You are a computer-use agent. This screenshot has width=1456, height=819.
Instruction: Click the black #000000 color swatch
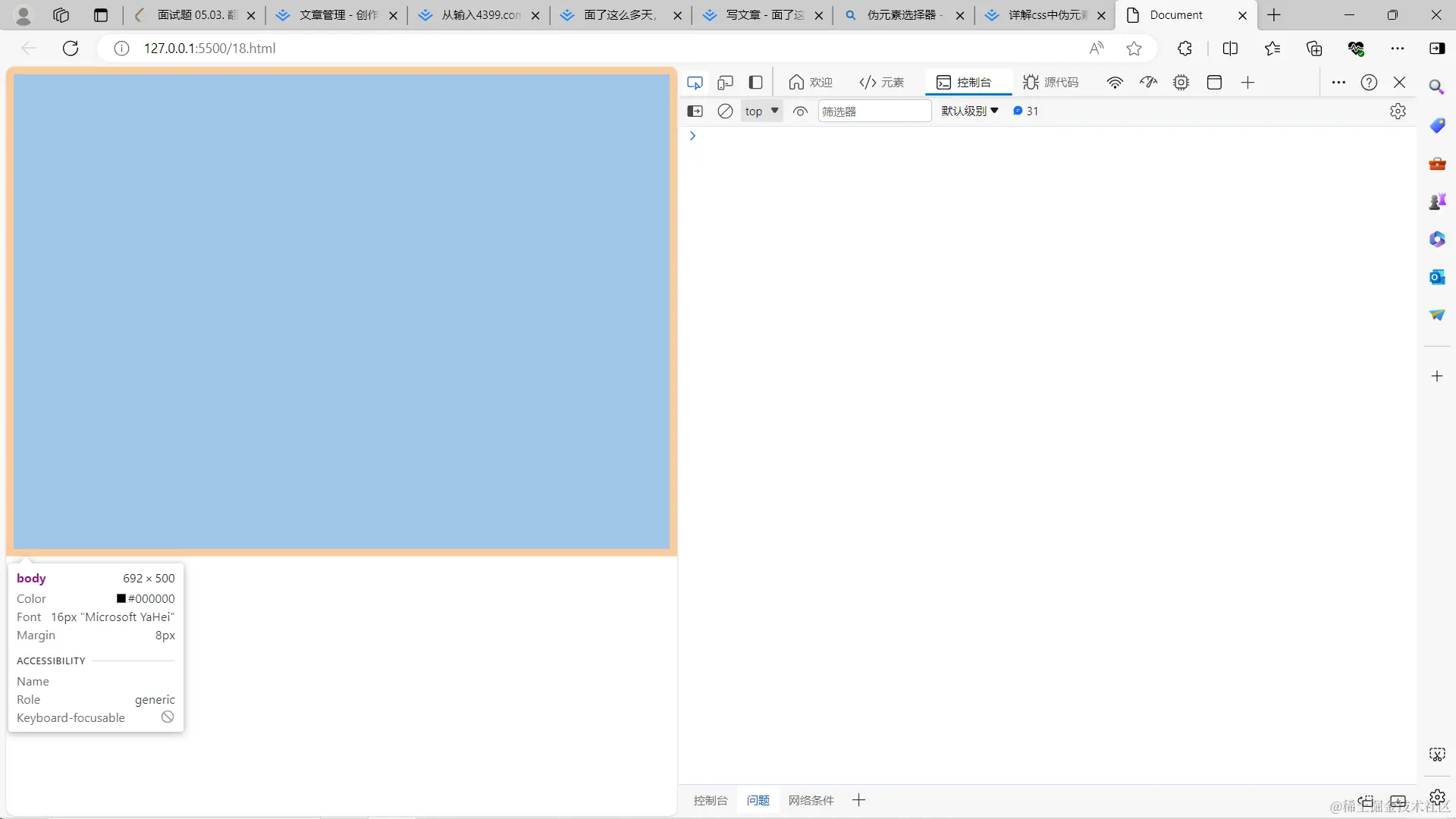[x=121, y=598]
